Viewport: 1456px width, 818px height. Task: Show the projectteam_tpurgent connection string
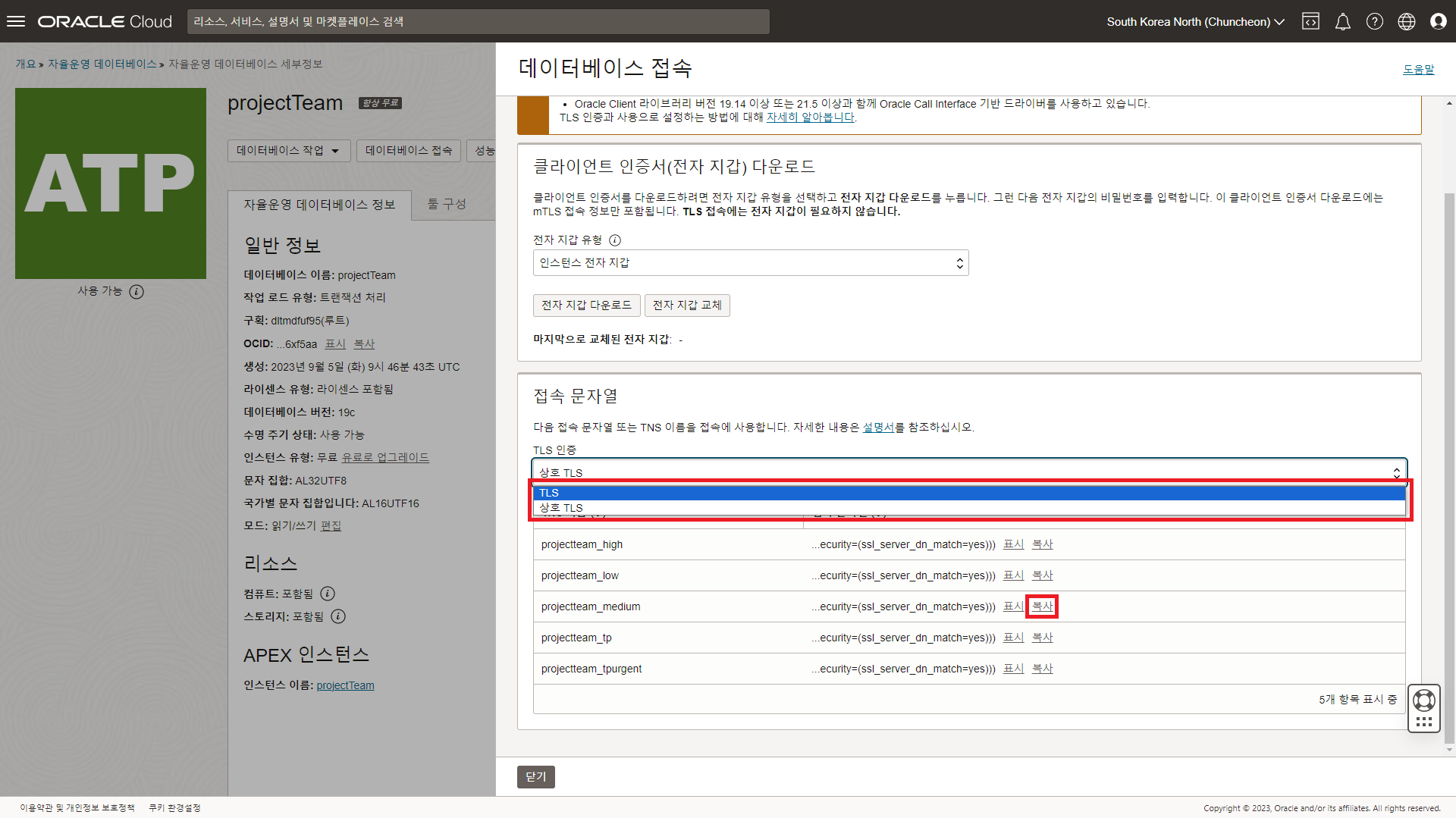(1014, 669)
